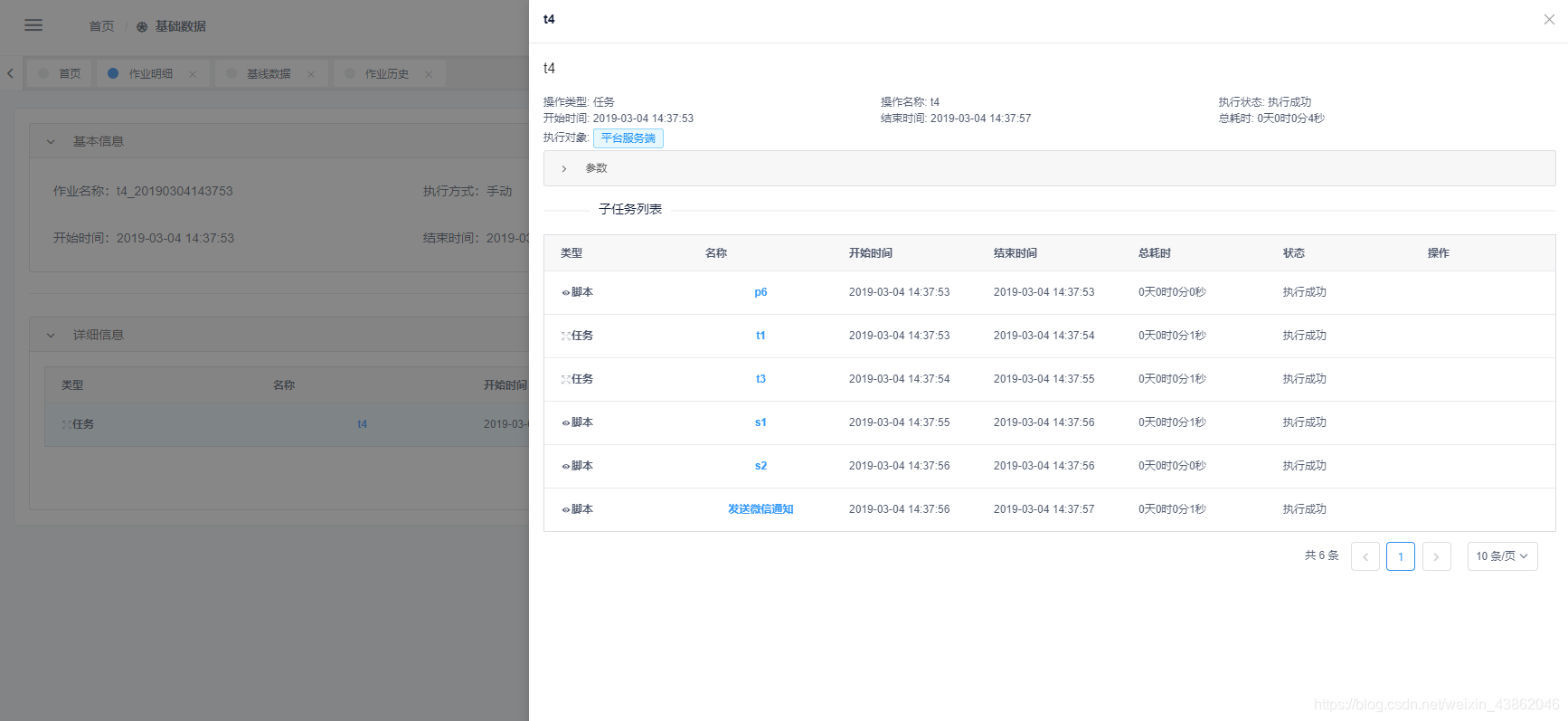Click the 平台服务端 tag
The image size is (1568, 721).
(628, 138)
